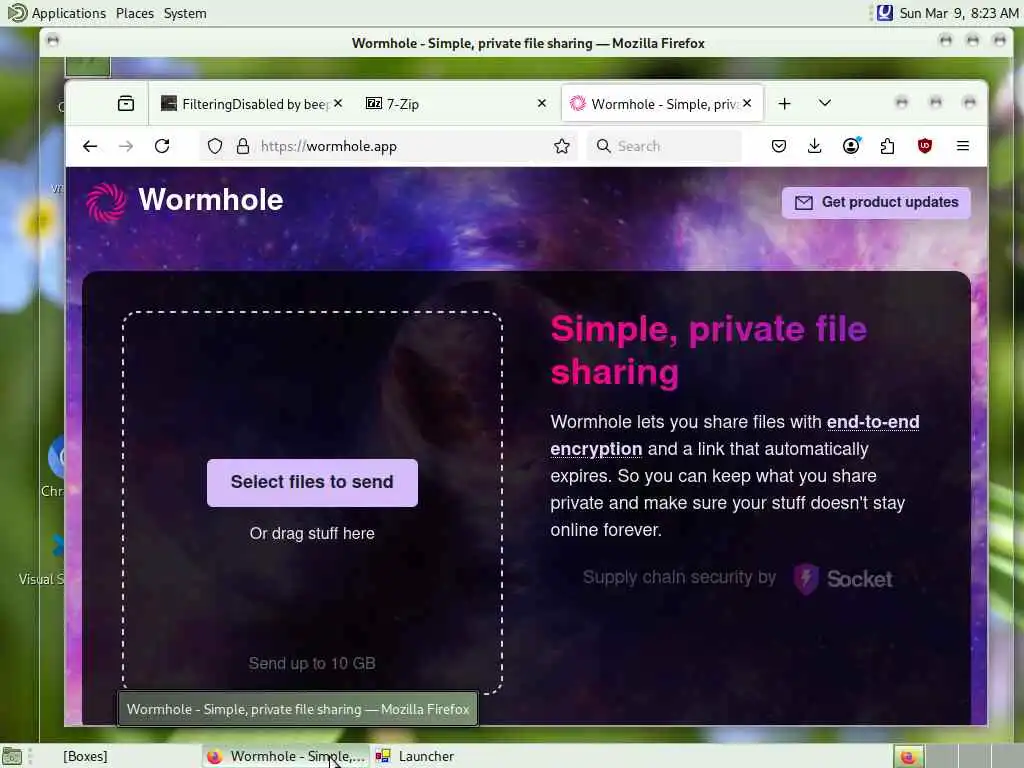This screenshot has height=768, width=1024.
Task: View site security lock info
Action: 243,146
